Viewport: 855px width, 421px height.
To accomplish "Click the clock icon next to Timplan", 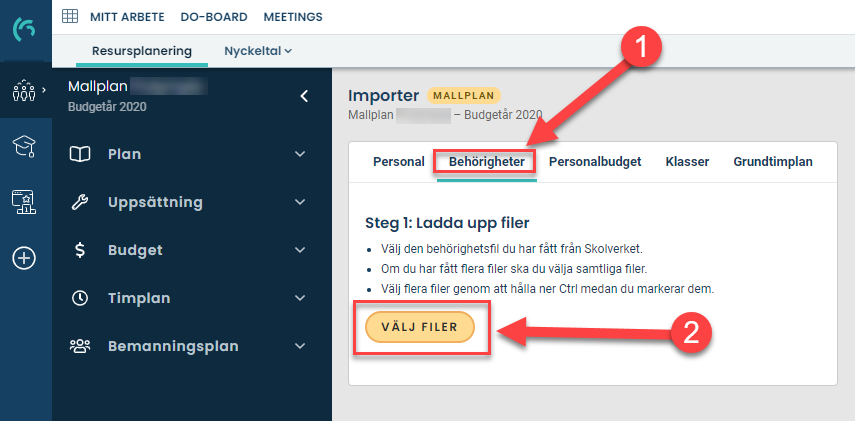I will point(80,298).
